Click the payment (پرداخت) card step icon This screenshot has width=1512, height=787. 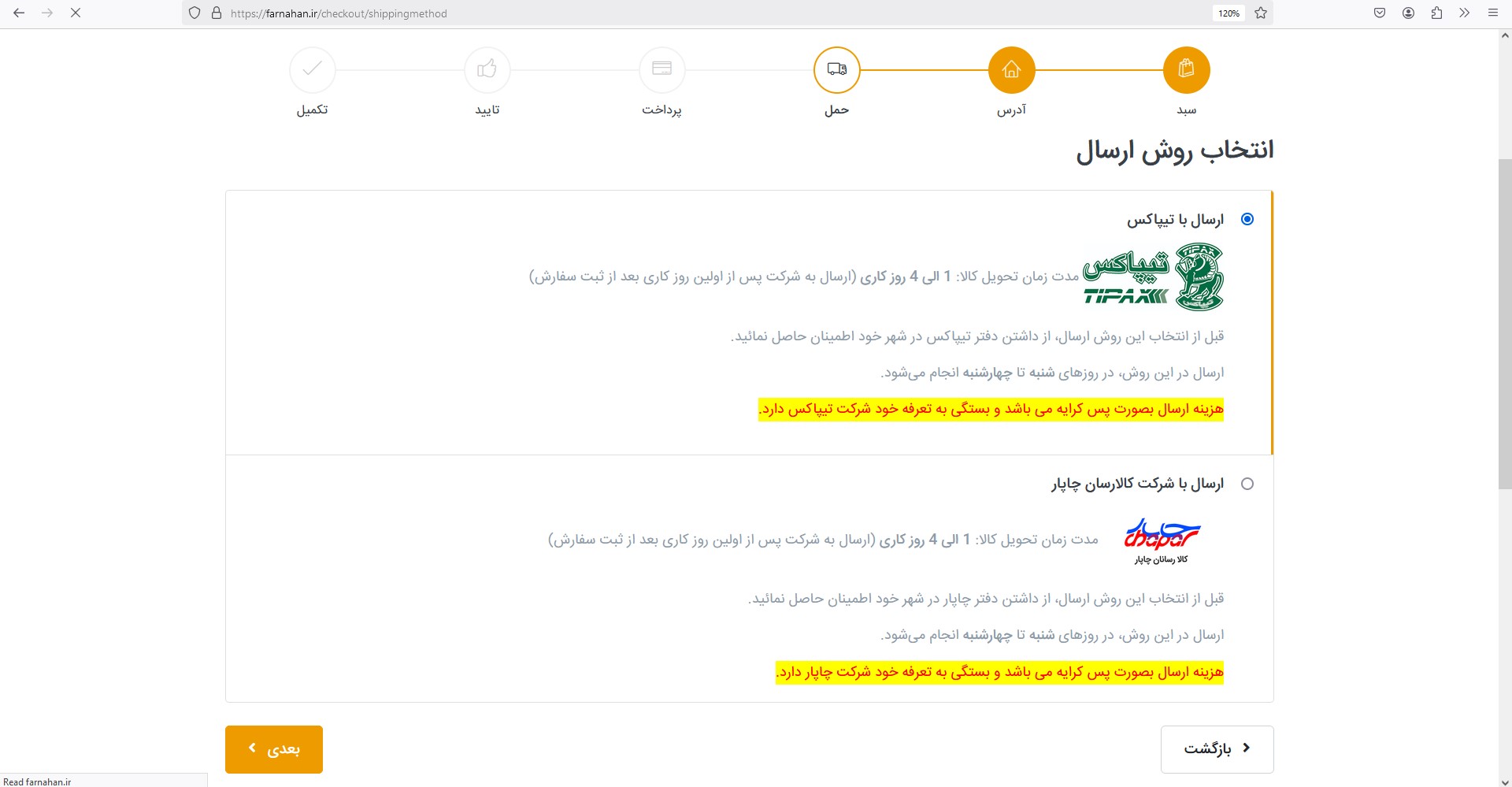pyautogui.click(x=661, y=70)
